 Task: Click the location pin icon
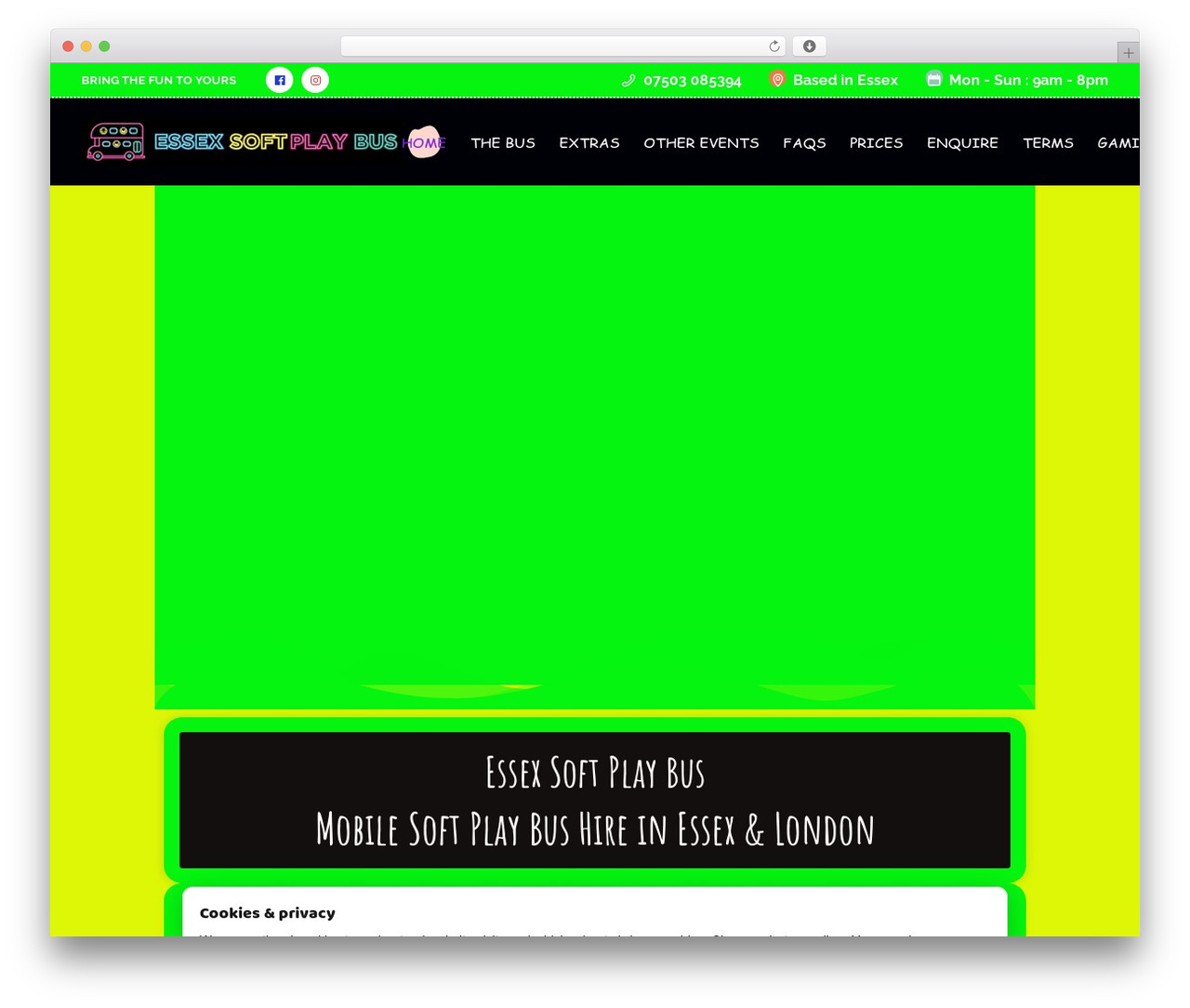pos(777,80)
